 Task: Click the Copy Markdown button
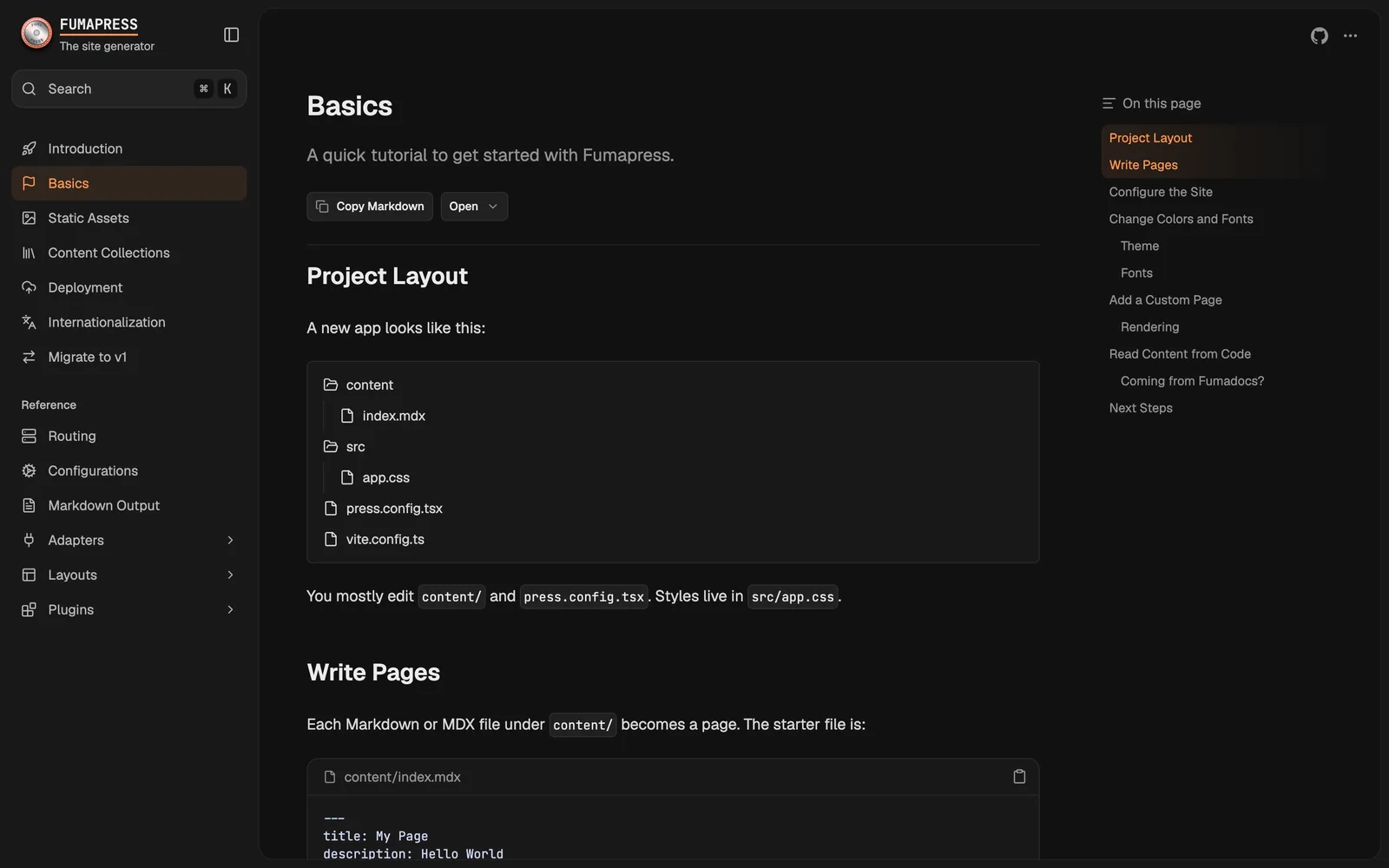click(x=370, y=207)
